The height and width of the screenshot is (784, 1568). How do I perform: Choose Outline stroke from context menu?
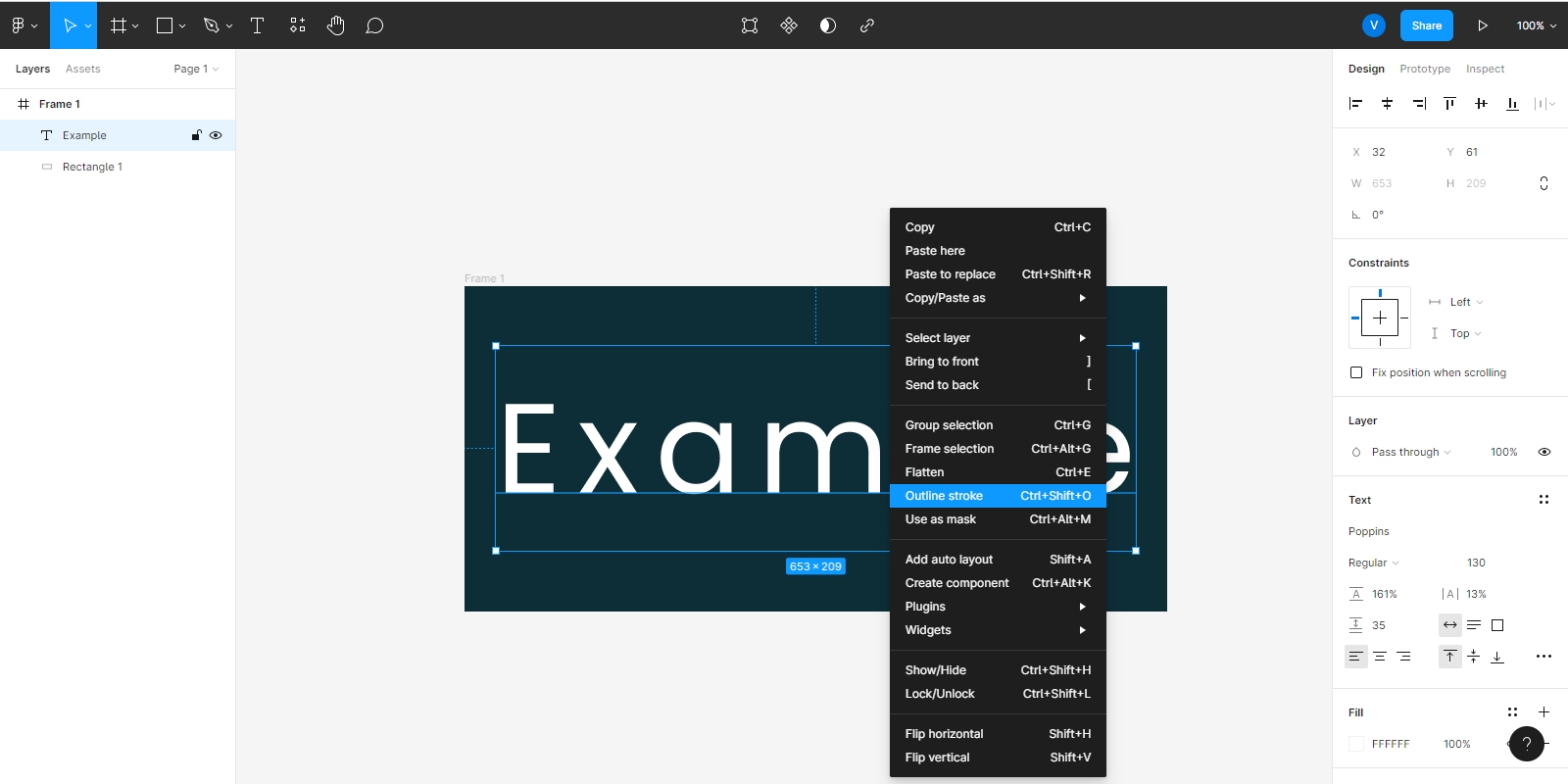[x=997, y=496]
